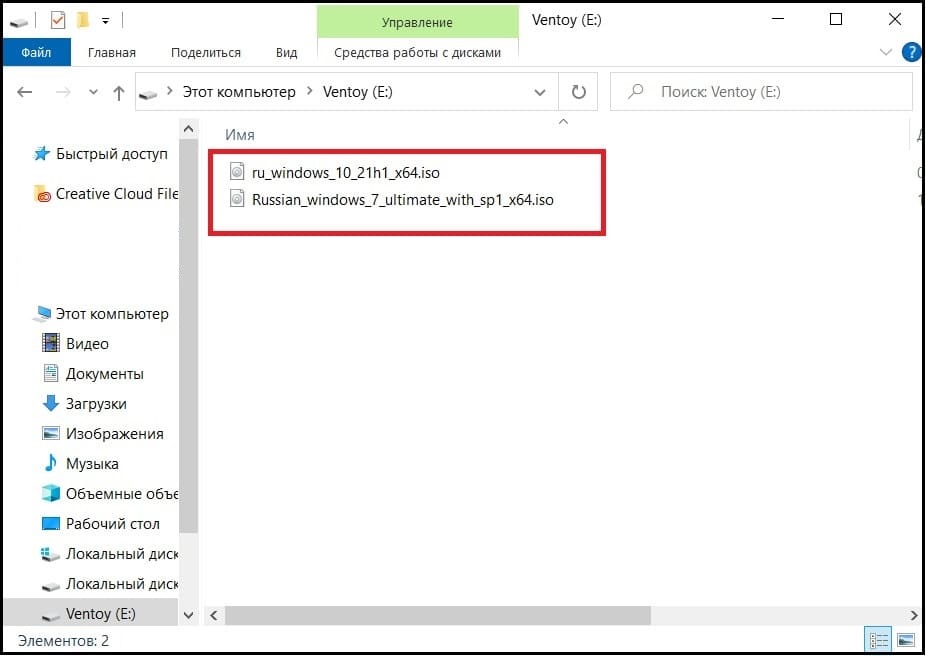Switch to details view in status bar
The width and height of the screenshot is (926, 656).
coord(879,641)
